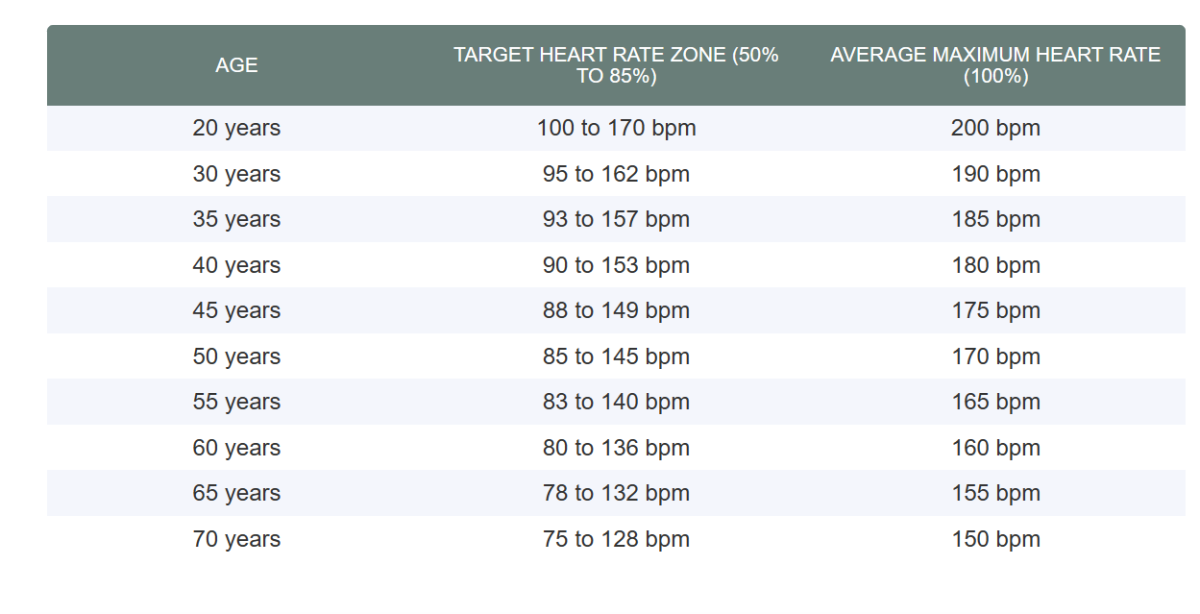This screenshot has height=614, width=1200.
Task: Click the "165 bpm" maximum heart rate cell
Action: (995, 402)
